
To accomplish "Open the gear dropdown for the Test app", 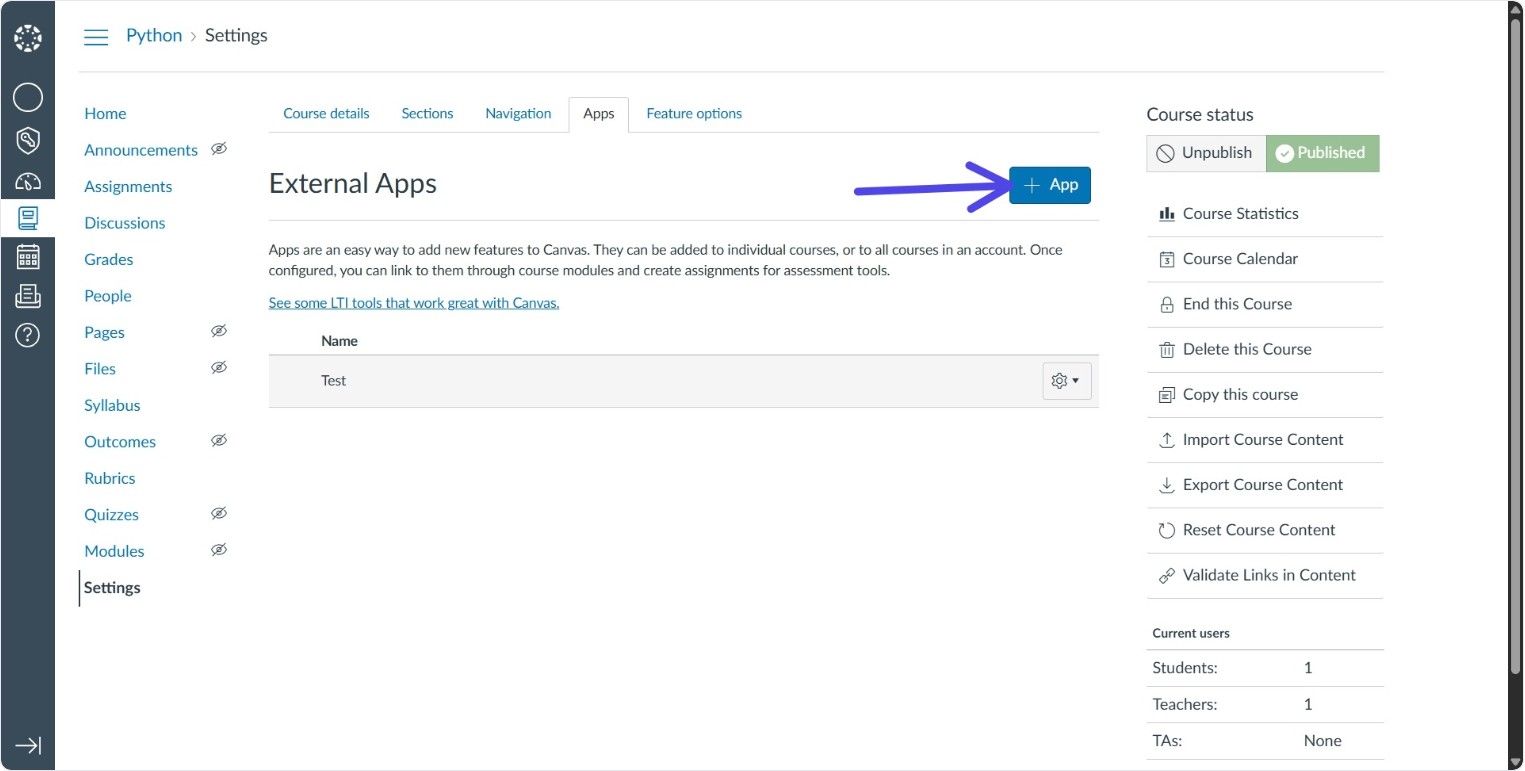I will (1066, 381).
